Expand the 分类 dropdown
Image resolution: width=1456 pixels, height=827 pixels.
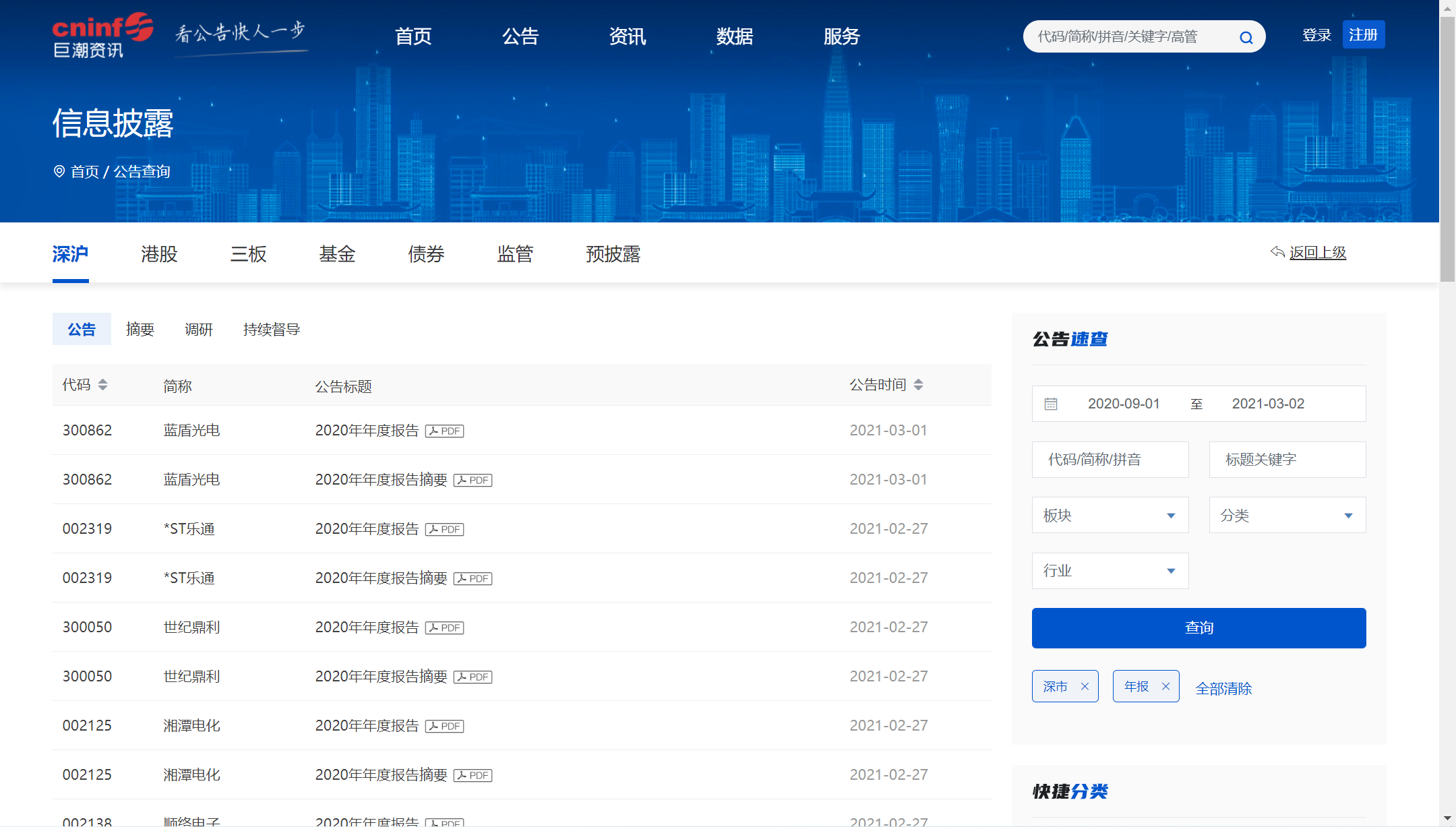coord(1287,516)
